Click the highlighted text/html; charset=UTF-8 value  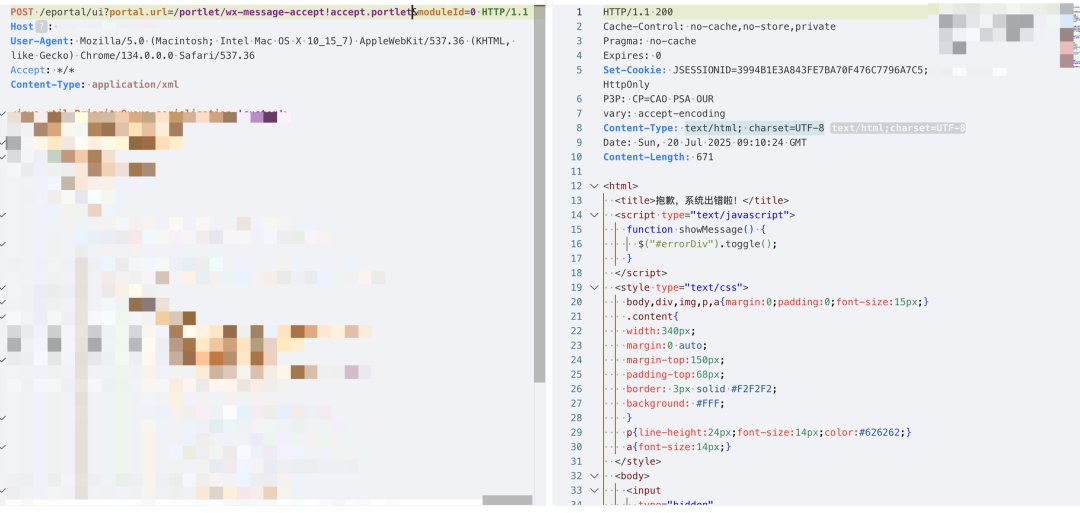tap(754, 128)
